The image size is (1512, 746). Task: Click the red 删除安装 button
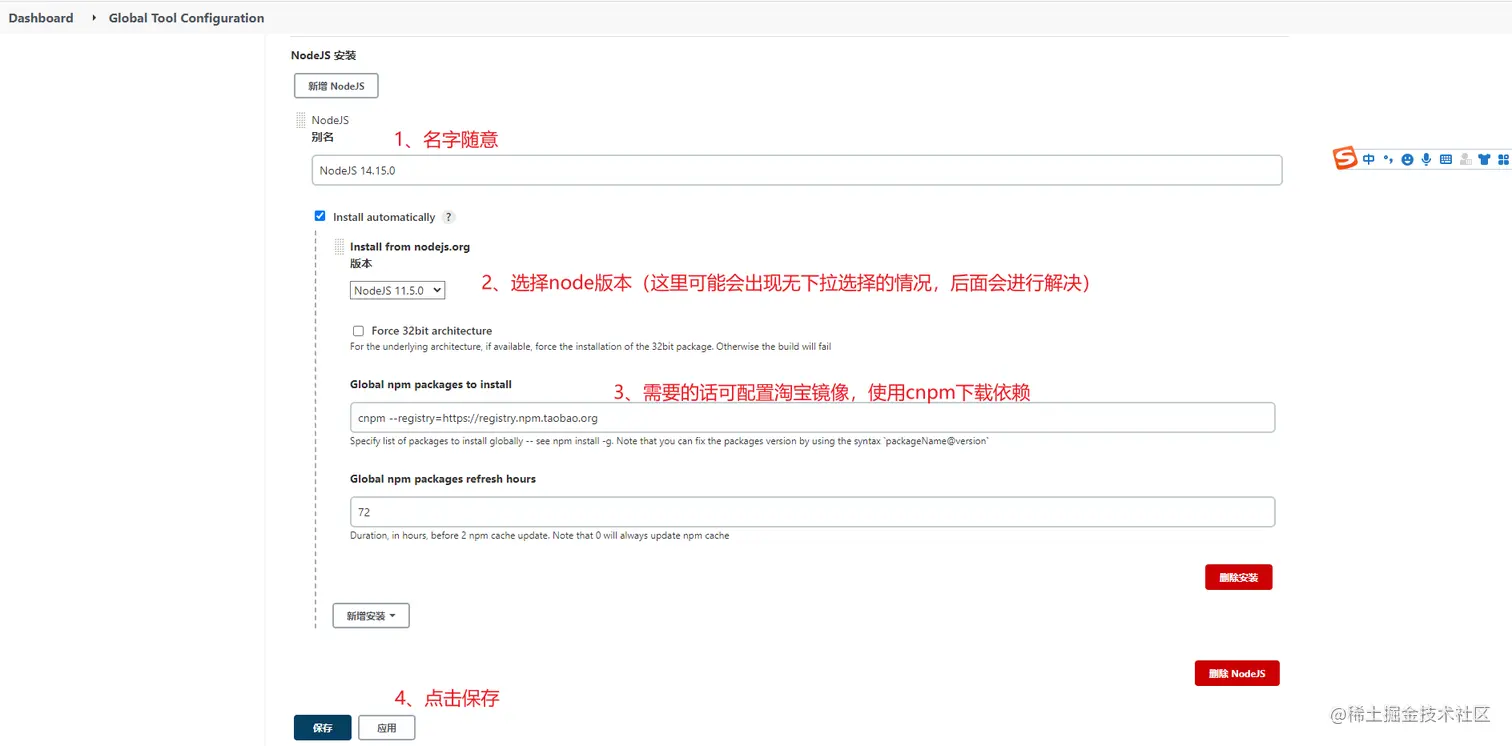[1238, 577]
